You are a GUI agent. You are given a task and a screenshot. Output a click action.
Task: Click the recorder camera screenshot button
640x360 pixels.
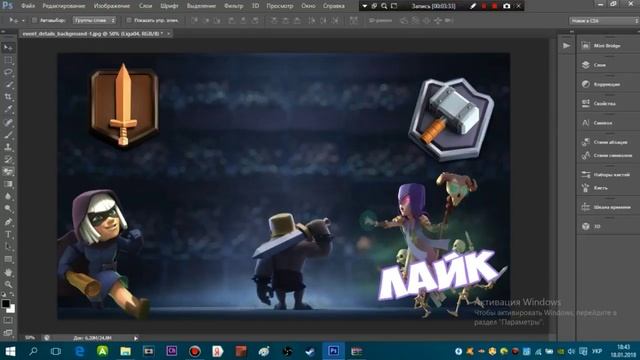pos(507,6)
